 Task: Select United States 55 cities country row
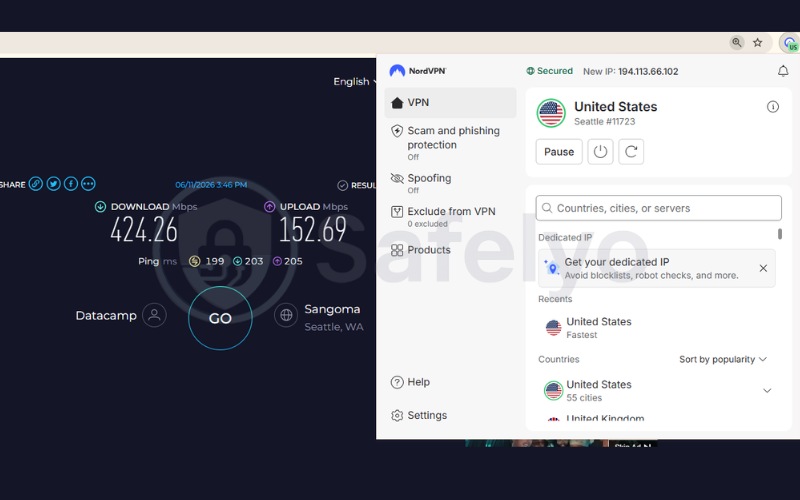click(656, 391)
